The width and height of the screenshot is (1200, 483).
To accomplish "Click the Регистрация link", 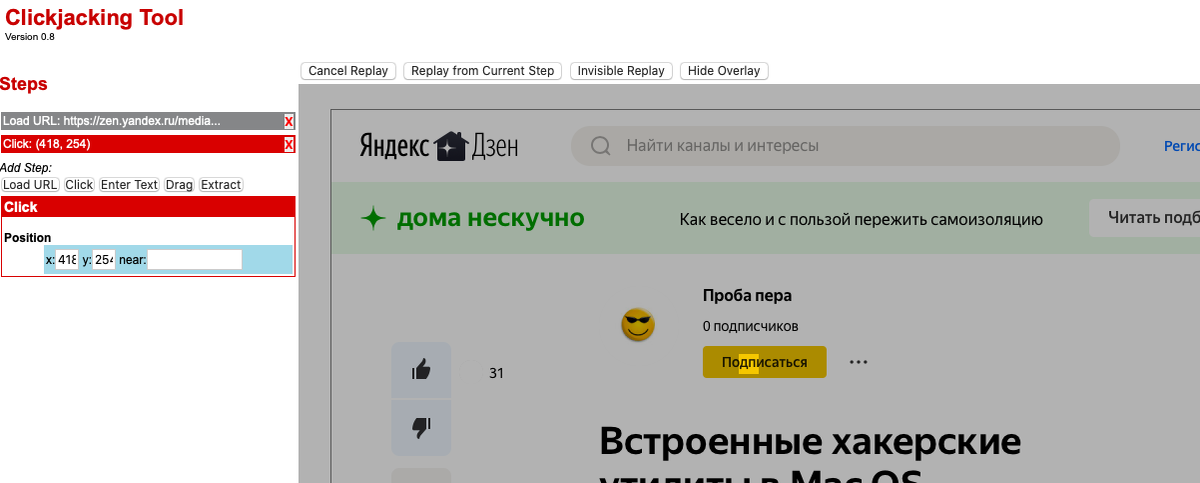I will (1182, 146).
